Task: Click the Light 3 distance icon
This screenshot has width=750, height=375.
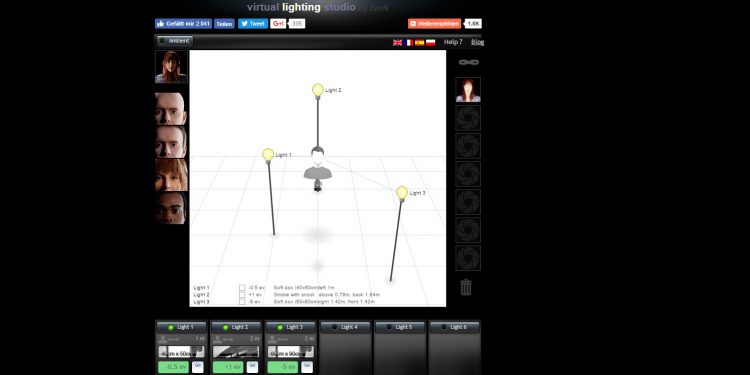Action: [x=277, y=339]
